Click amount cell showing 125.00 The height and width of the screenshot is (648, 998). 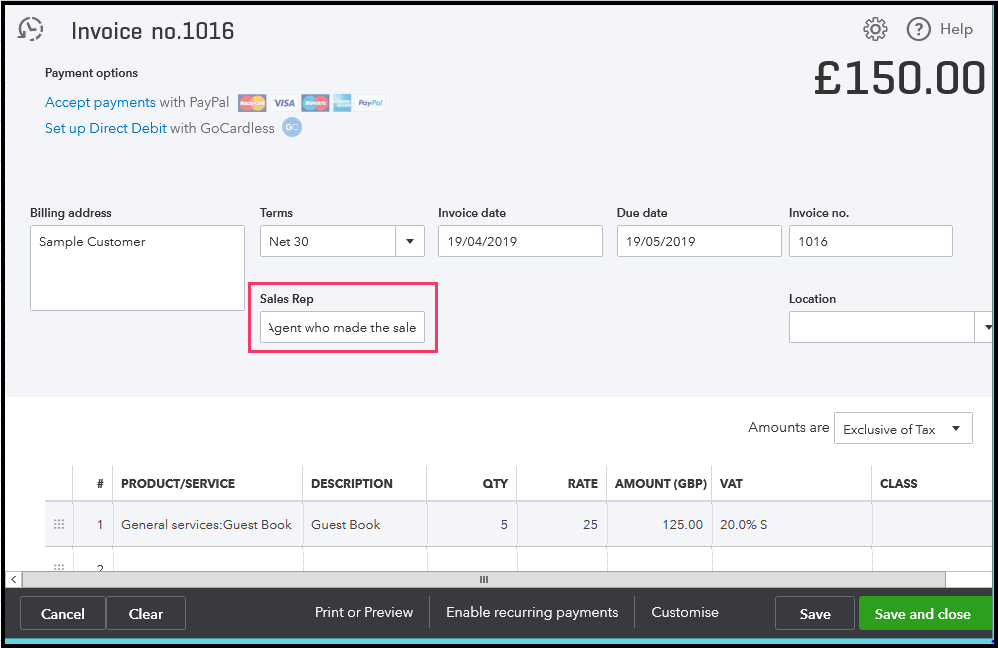(x=659, y=524)
